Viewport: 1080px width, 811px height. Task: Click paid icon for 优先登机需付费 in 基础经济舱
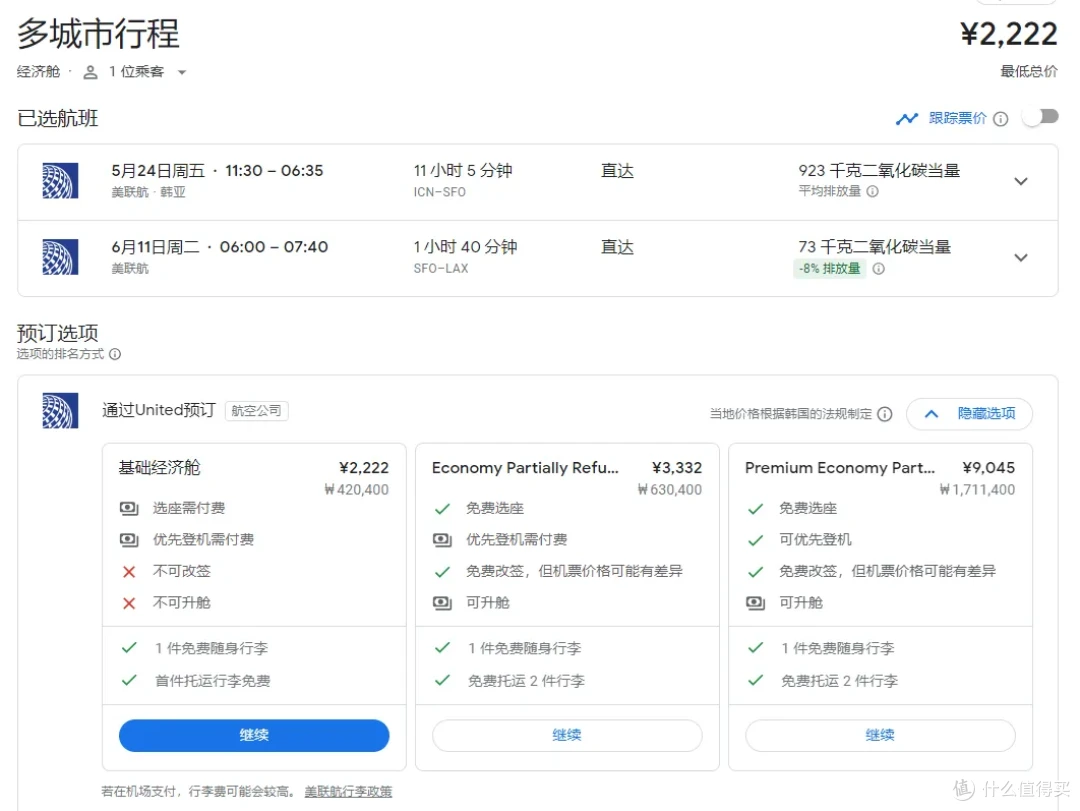click(129, 540)
